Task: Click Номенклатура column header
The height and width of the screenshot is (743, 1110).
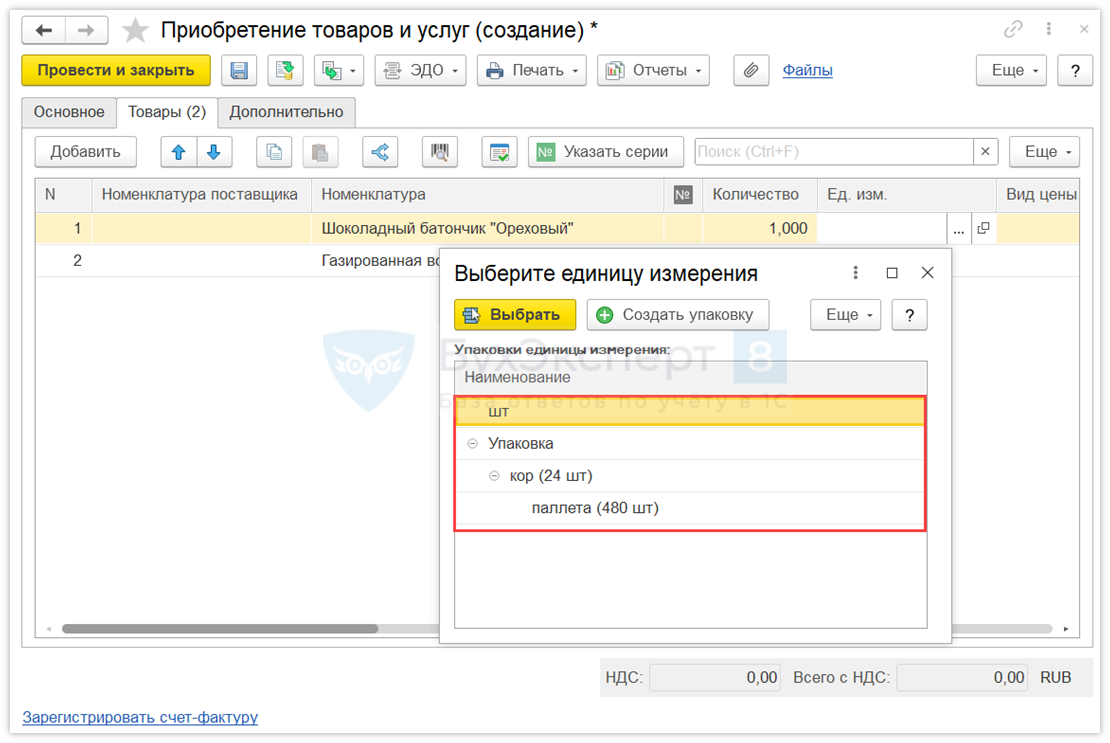Action: click(487, 195)
